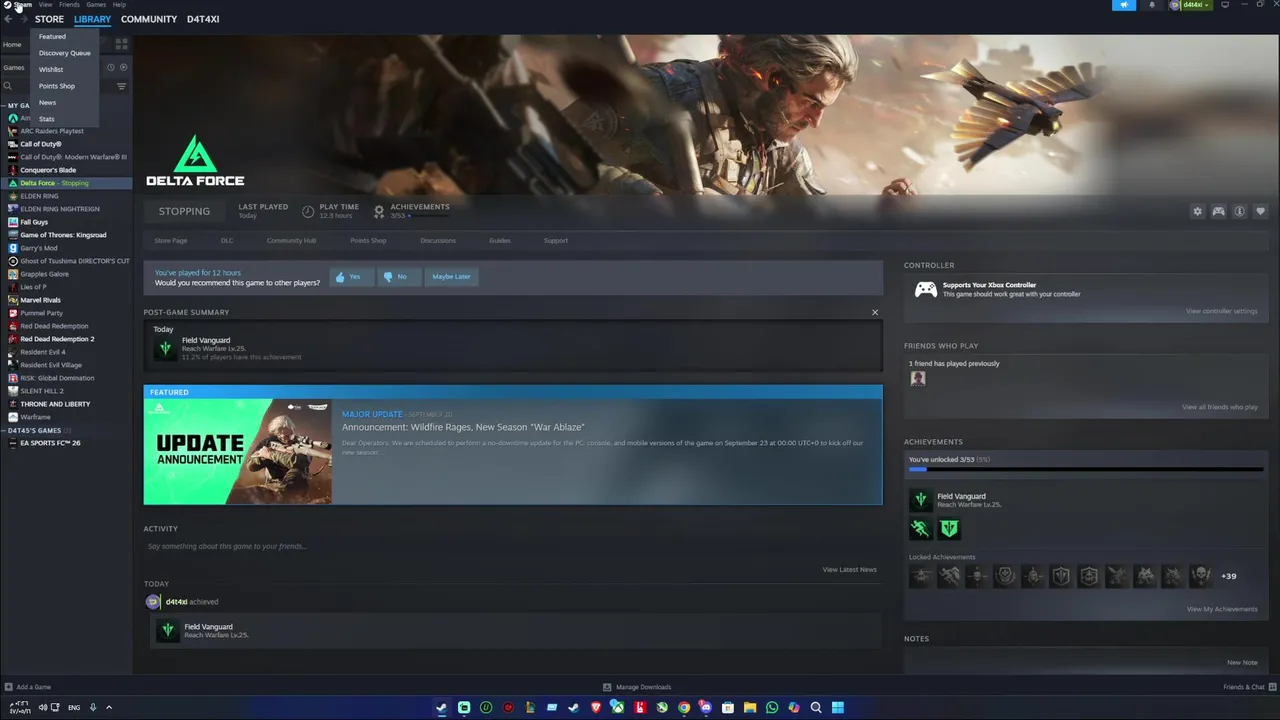Image resolution: width=1280 pixels, height=720 pixels.
Task: Open Friends & Chat
Action: click(1249, 687)
